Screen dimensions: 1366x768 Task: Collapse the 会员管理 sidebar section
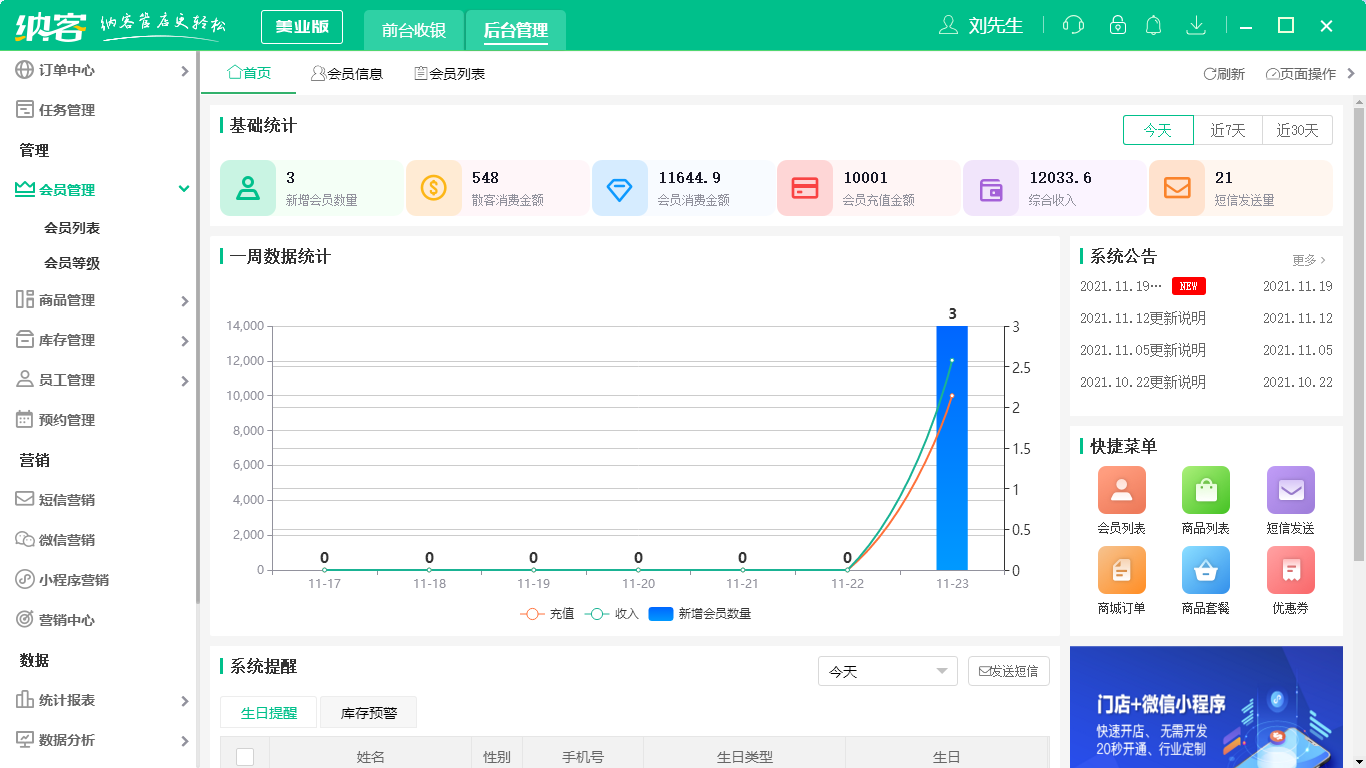pyautogui.click(x=100, y=188)
